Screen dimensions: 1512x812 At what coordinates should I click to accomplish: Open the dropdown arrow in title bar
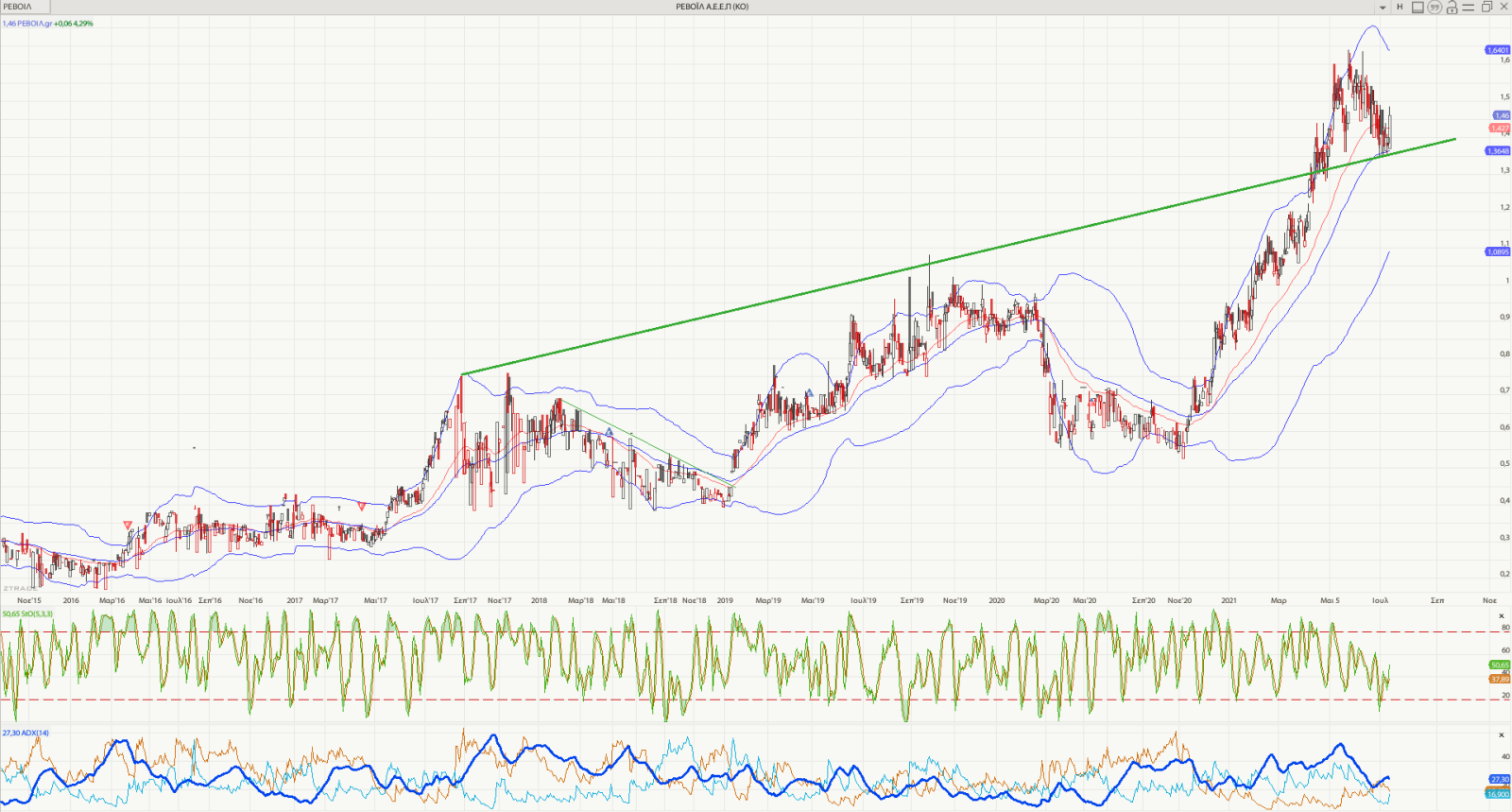pyautogui.click(x=1383, y=8)
